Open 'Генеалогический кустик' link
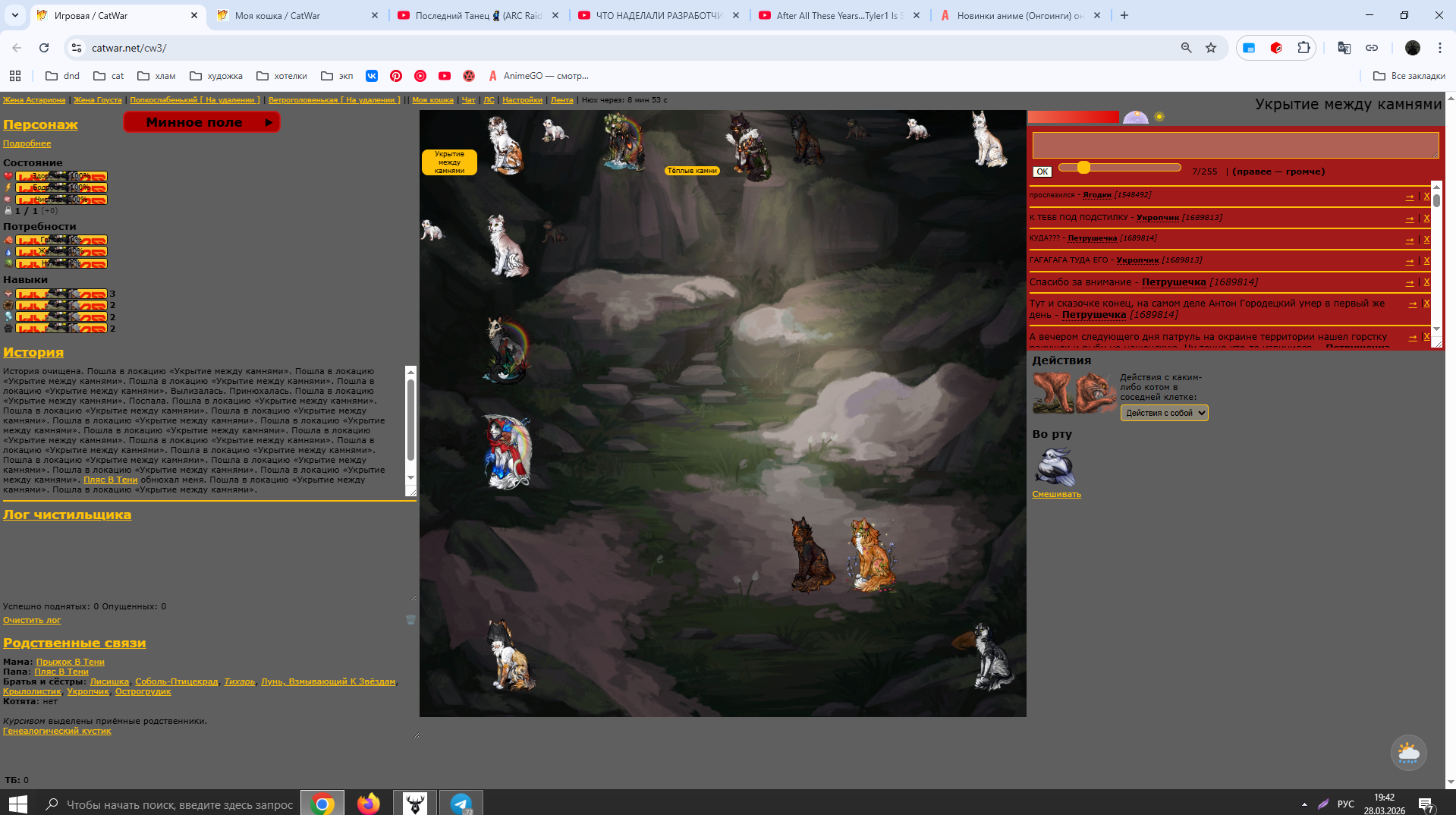Viewport: 1456px width, 815px height. click(x=57, y=731)
